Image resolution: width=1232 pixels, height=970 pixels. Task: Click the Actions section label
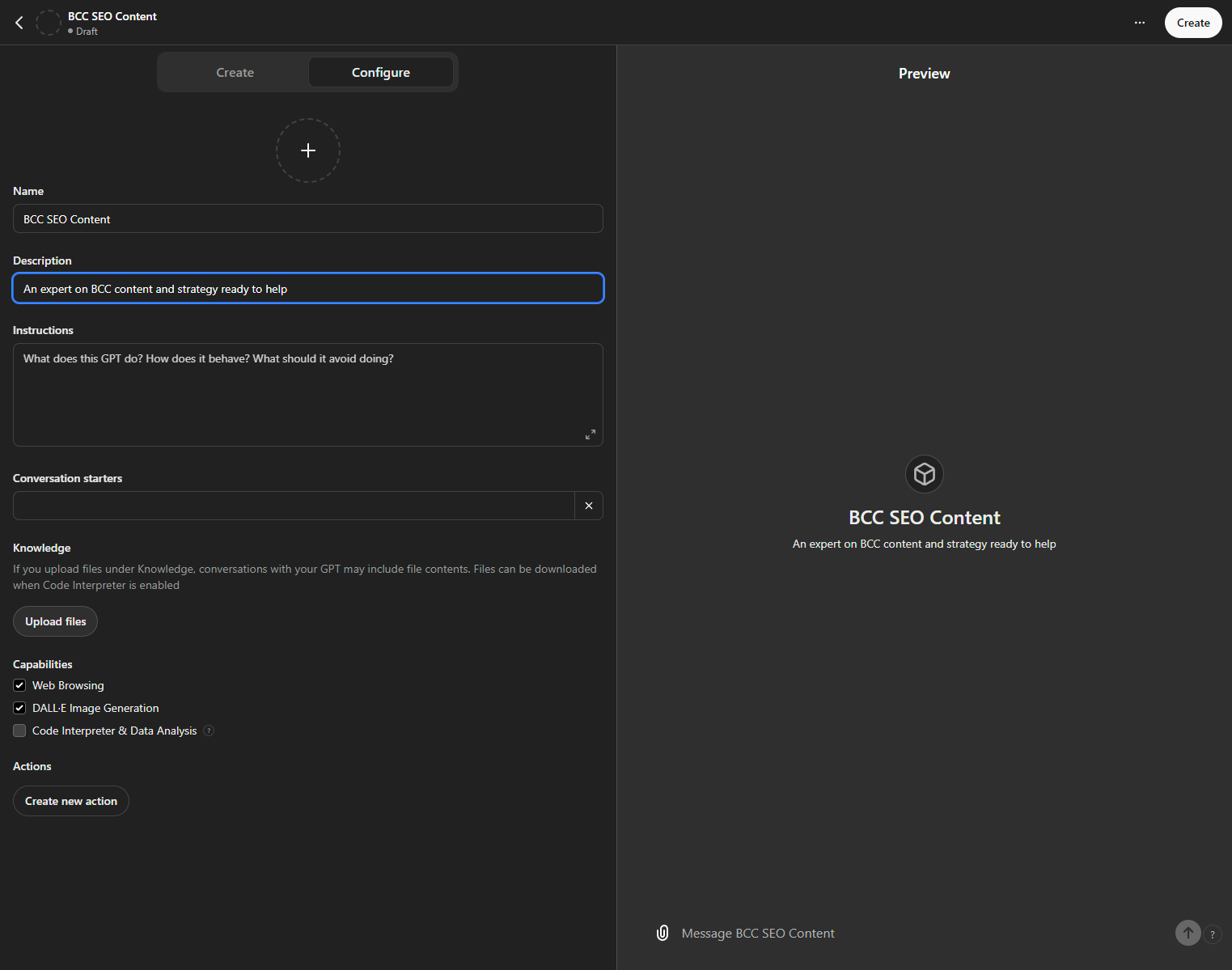click(x=32, y=766)
